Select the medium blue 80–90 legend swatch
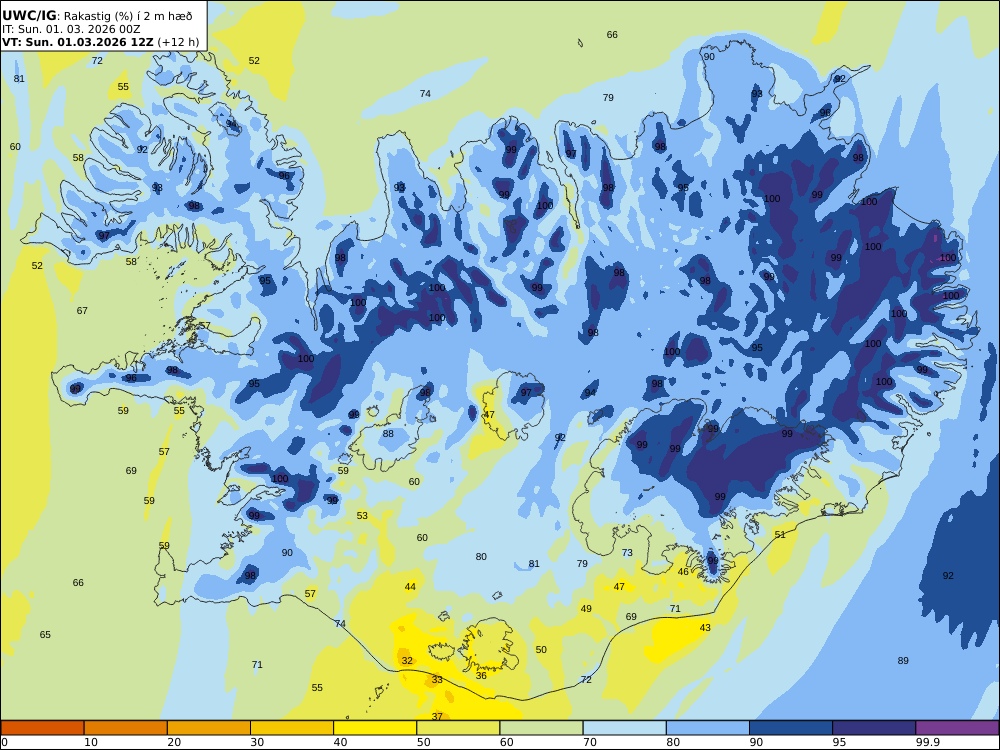This screenshot has height=750, width=1000. click(708, 728)
